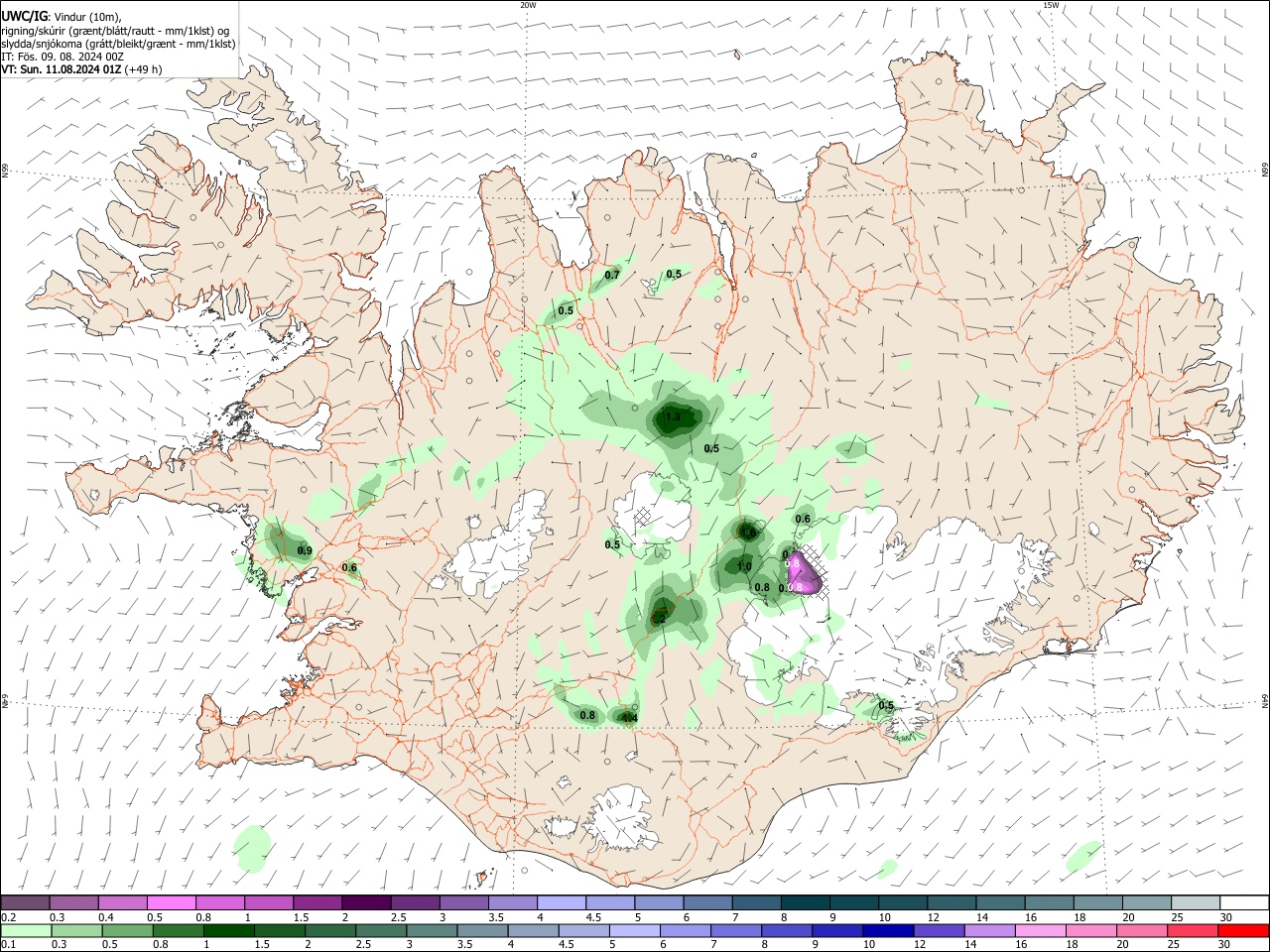Click the 'slydda/snjókoma' legend description line
This screenshot has width=1270, height=952.
[x=118, y=44]
